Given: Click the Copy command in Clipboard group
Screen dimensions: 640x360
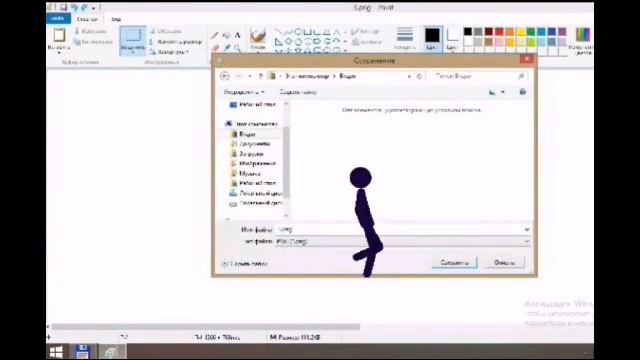Looking at the screenshot, I should [93, 42].
